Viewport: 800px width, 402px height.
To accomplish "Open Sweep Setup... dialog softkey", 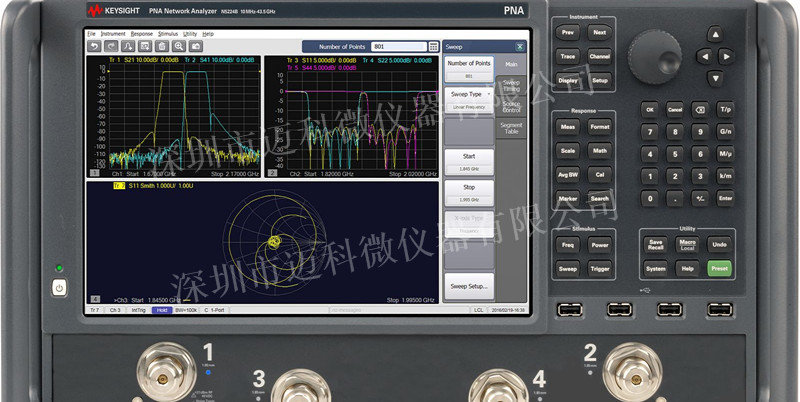I will click(x=469, y=286).
